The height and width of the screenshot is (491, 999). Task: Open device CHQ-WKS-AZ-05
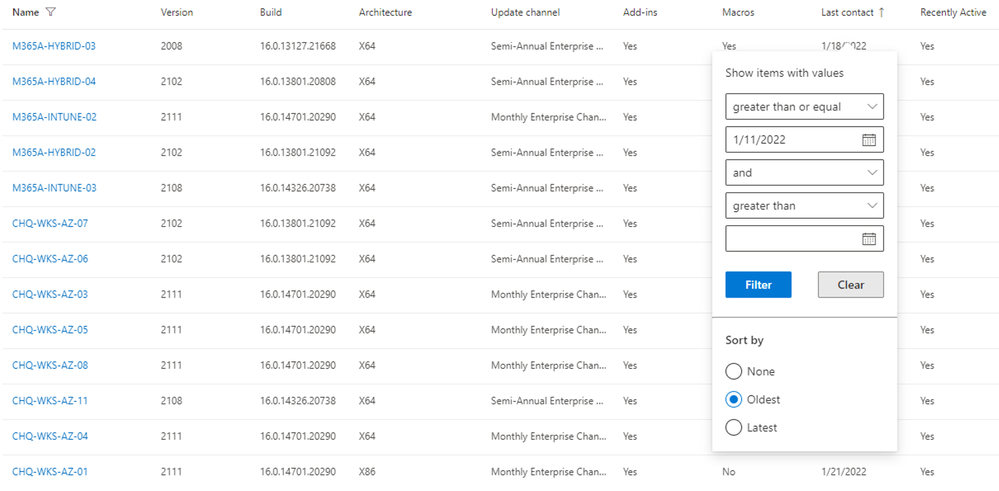click(50, 330)
